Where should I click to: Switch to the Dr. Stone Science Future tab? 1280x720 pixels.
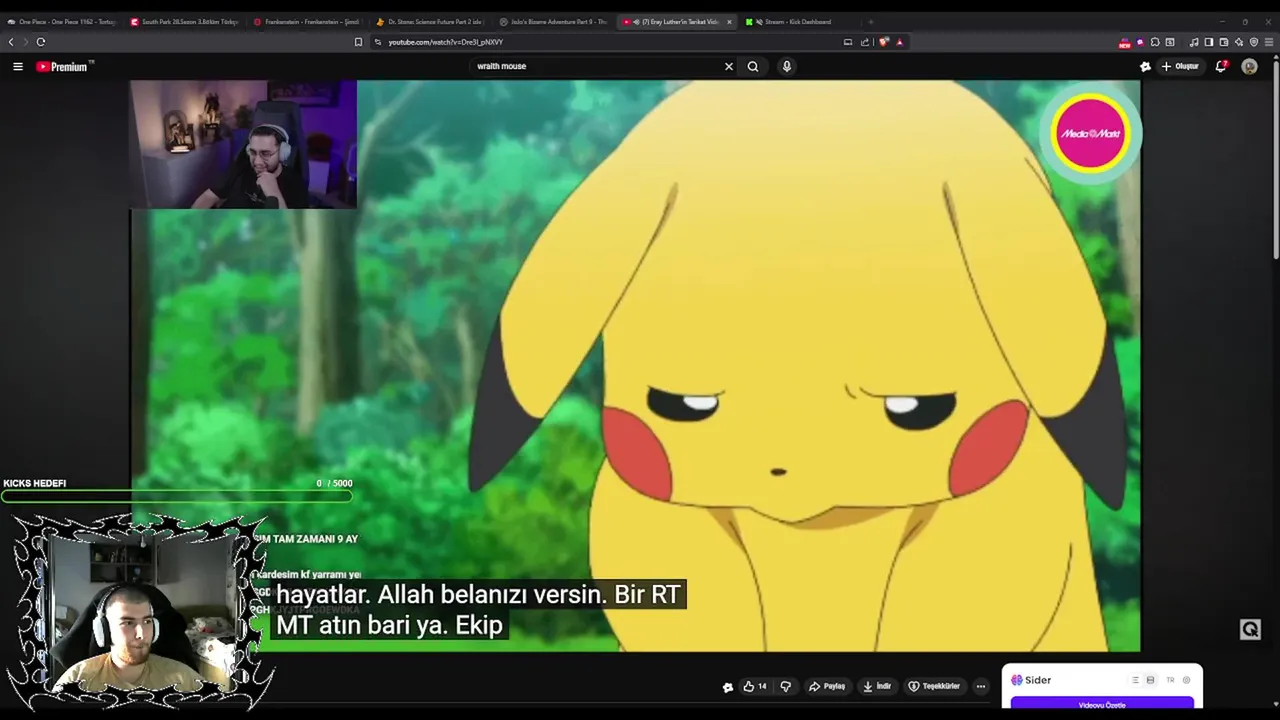coord(431,21)
